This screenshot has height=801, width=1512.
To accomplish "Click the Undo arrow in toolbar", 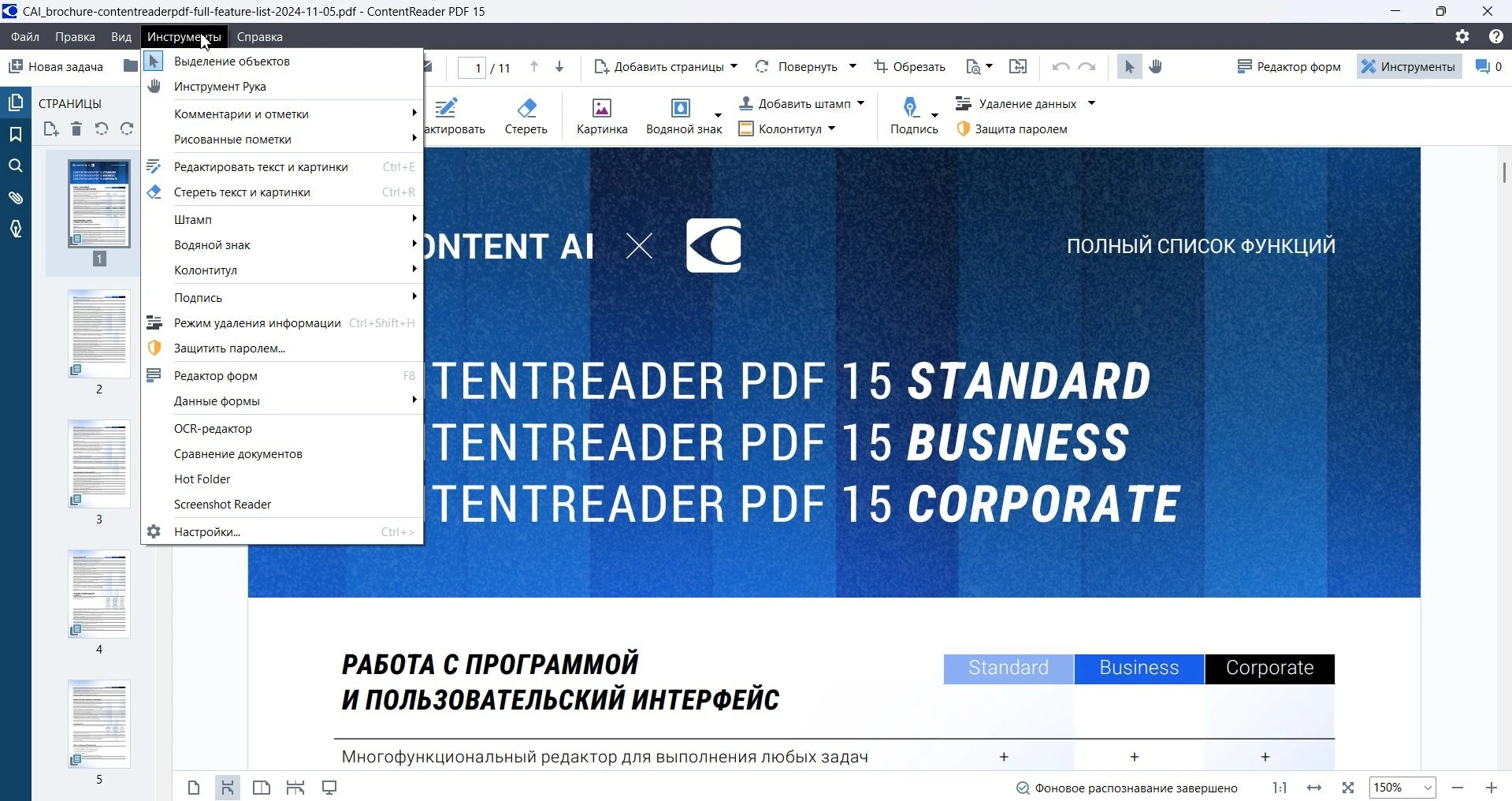I will pyautogui.click(x=1061, y=67).
